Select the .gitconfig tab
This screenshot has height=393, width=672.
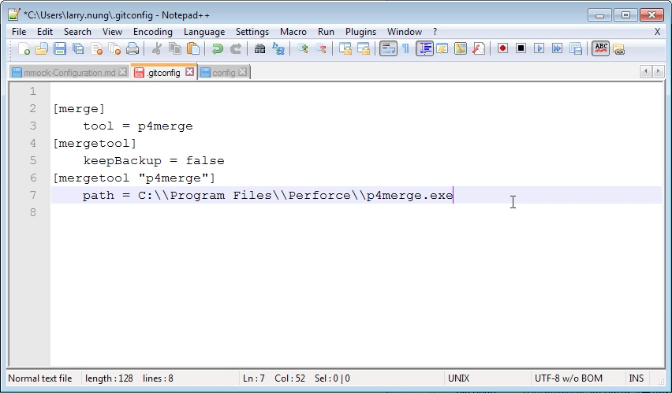coord(163,72)
